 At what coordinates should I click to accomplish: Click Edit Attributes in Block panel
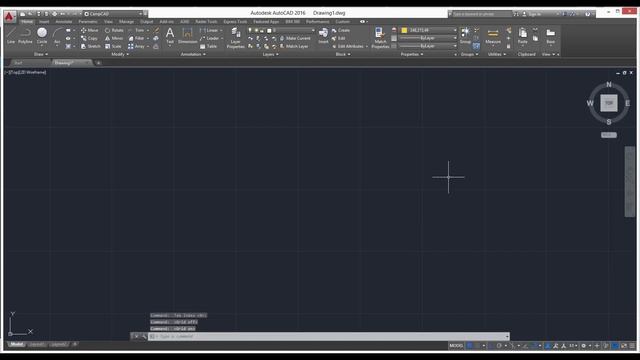[x=347, y=47]
